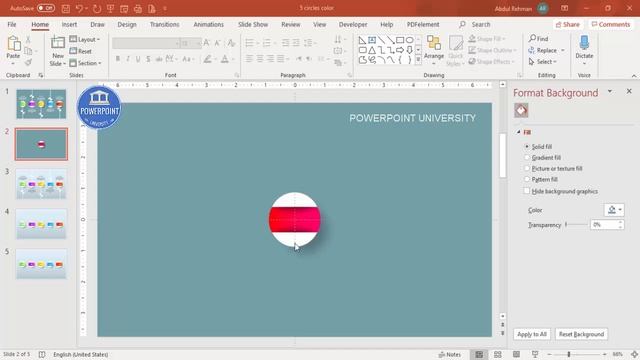
Task: Click the Start From Beginning presentation icon
Action: [x=111, y=8]
